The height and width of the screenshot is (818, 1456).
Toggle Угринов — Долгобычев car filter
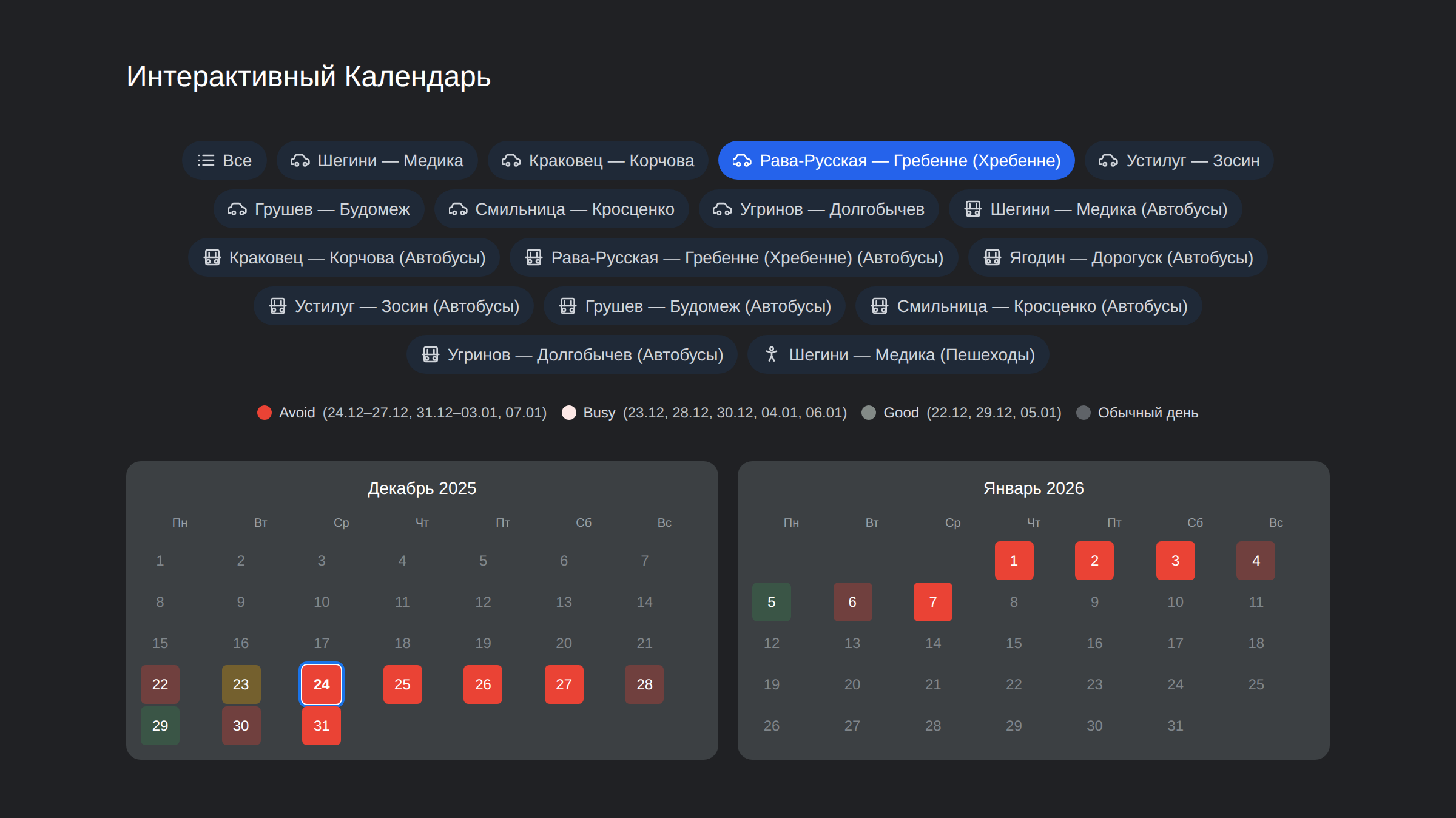pyautogui.click(x=818, y=209)
